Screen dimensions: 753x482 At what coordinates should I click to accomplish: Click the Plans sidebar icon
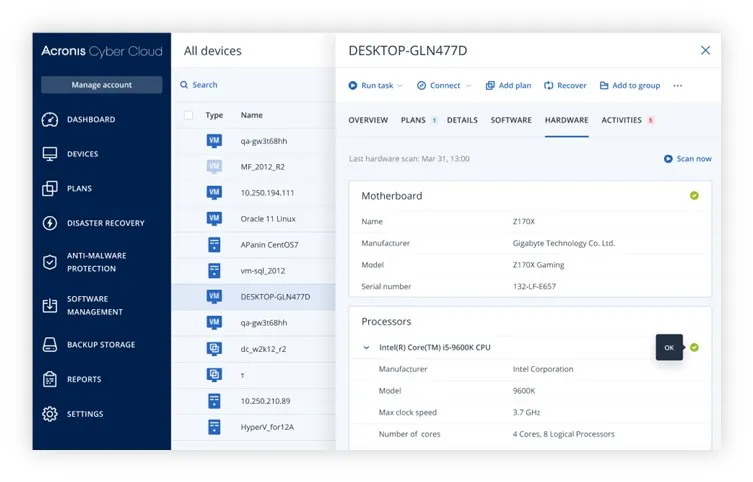(x=50, y=189)
